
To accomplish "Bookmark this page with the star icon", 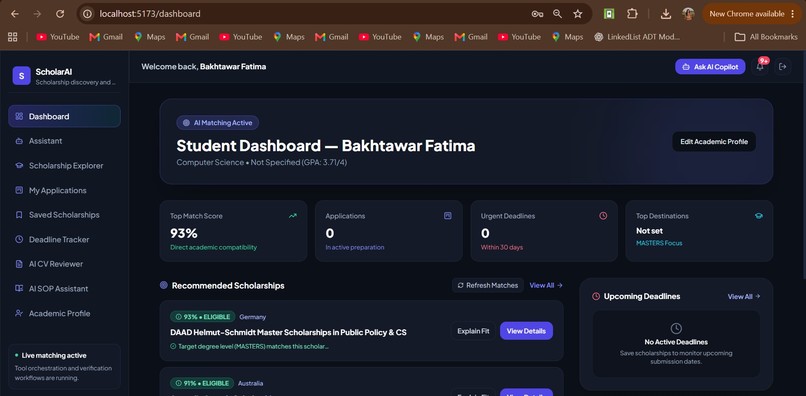I will (x=578, y=14).
